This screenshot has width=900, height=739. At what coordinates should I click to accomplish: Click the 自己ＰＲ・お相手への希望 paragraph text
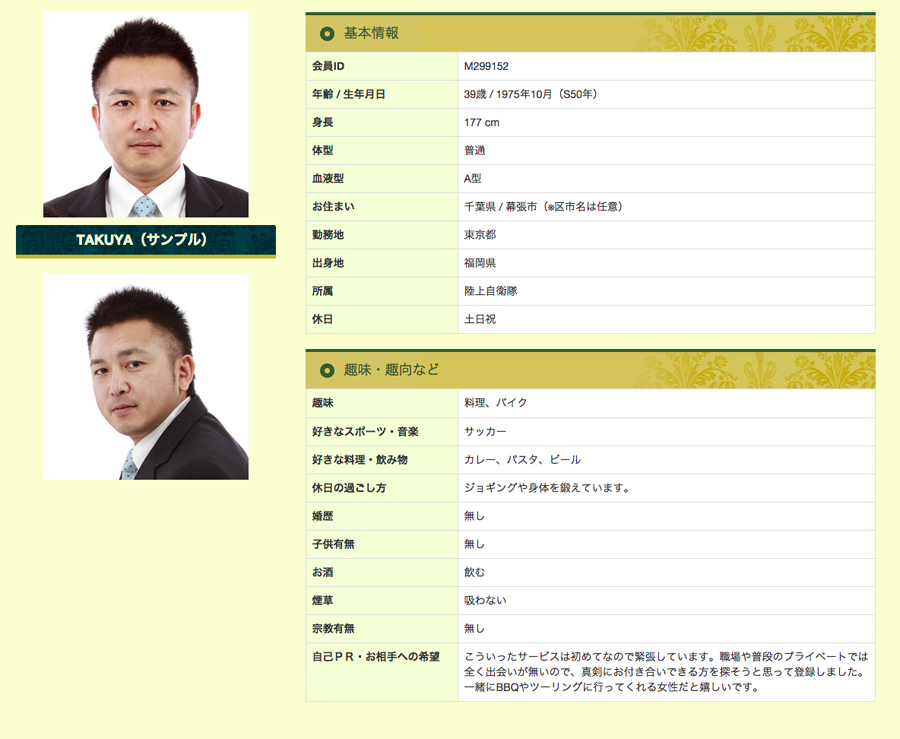(665, 672)
